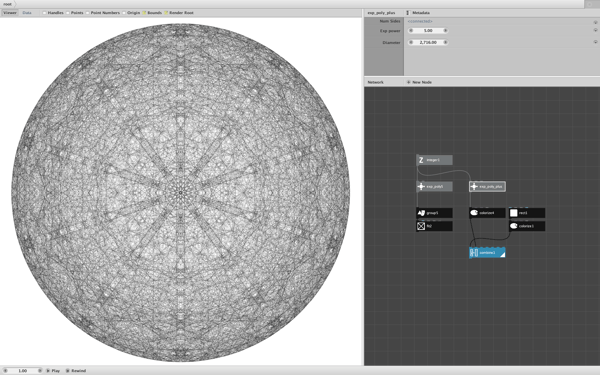Click the Num Sides port label

coord(390,21)
